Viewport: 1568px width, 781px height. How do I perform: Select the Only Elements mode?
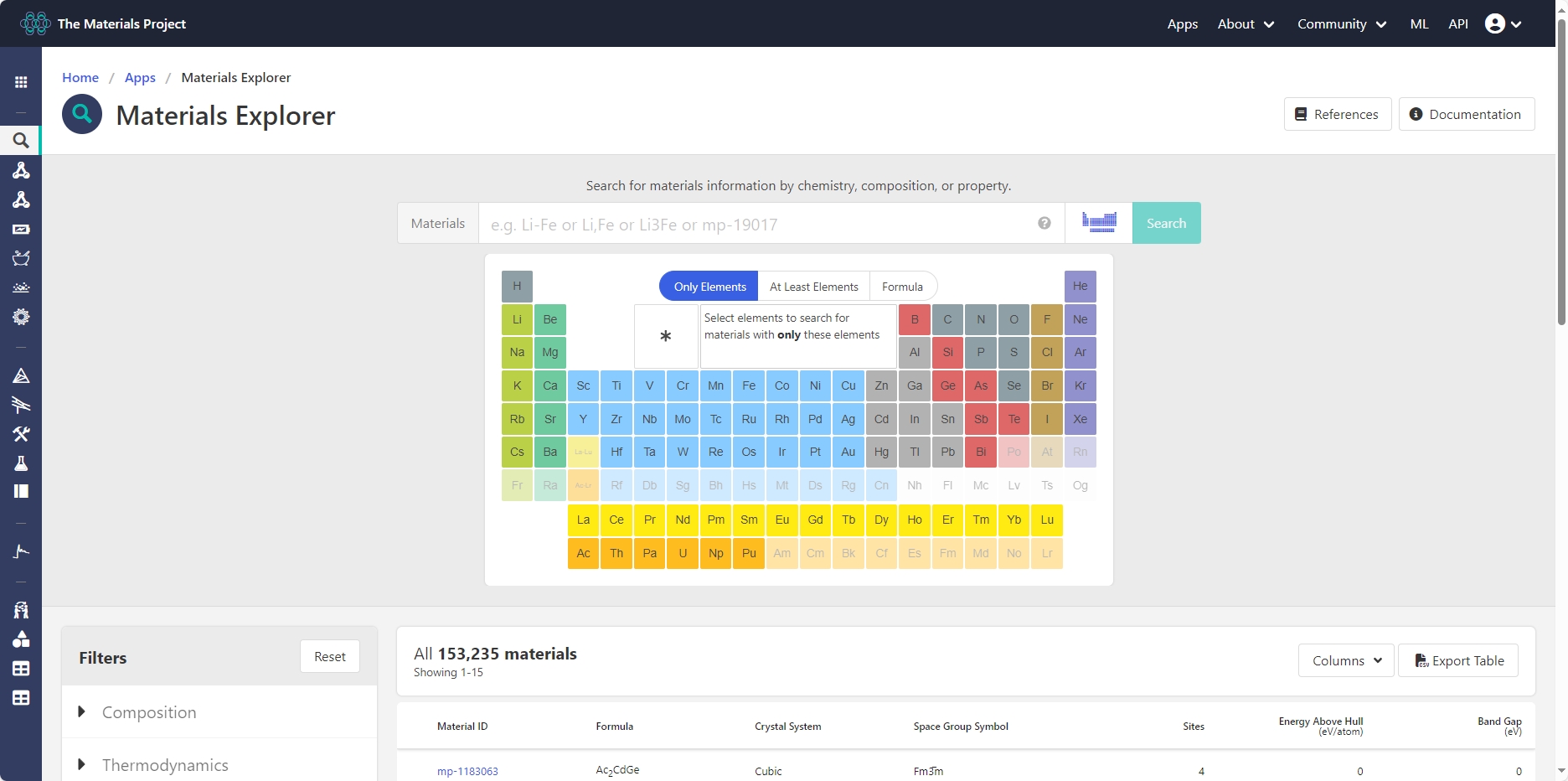click(x=709, y=287)
